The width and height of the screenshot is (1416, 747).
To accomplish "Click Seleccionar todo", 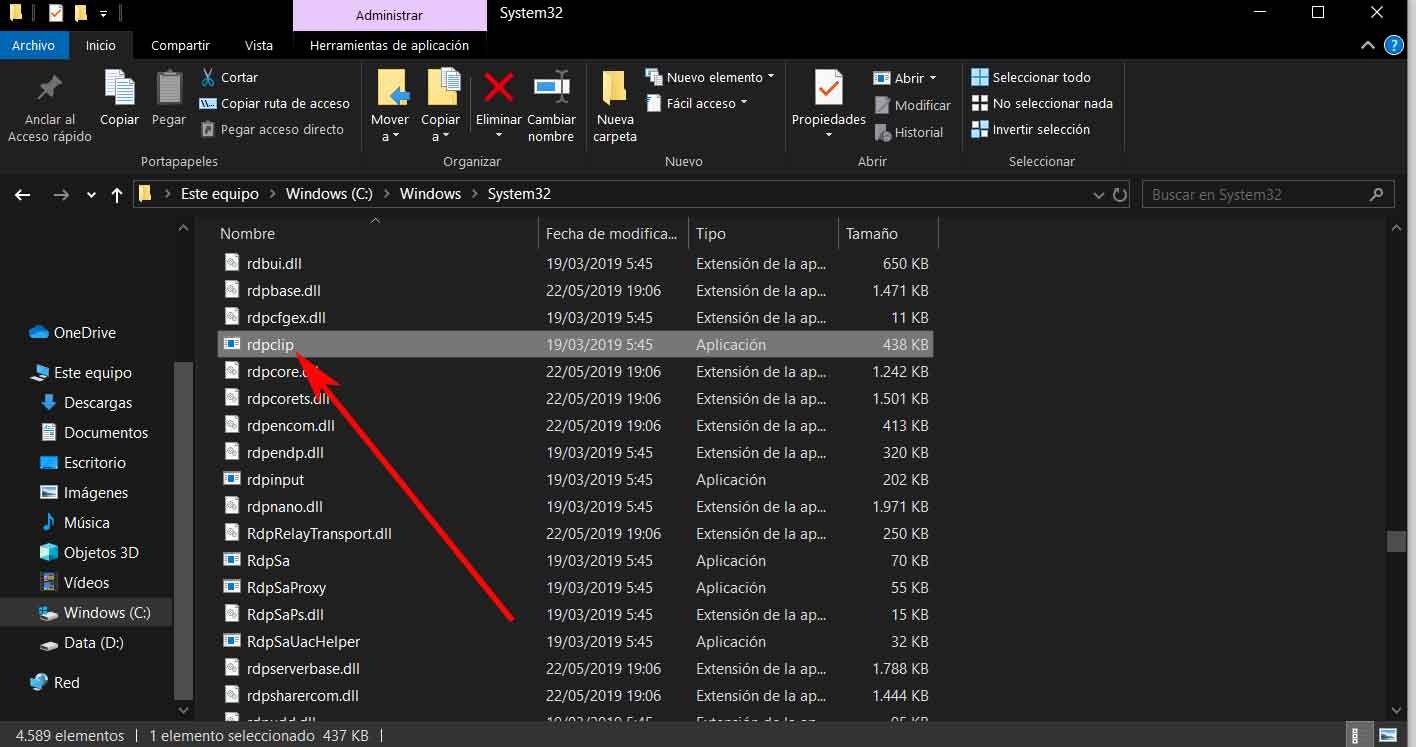I will (x=1031, y=77).
